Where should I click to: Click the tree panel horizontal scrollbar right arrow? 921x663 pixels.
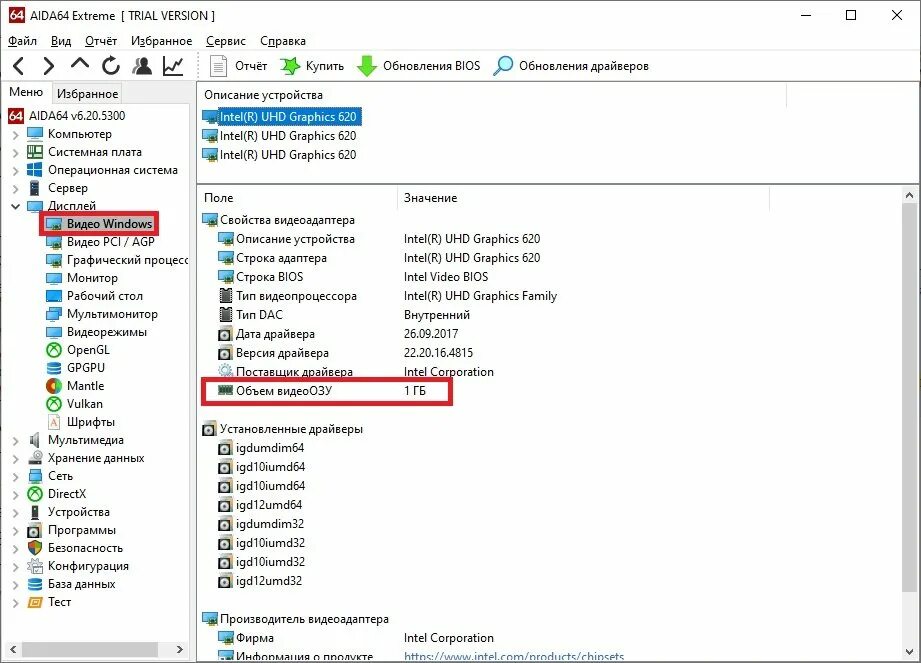[180, 649]
